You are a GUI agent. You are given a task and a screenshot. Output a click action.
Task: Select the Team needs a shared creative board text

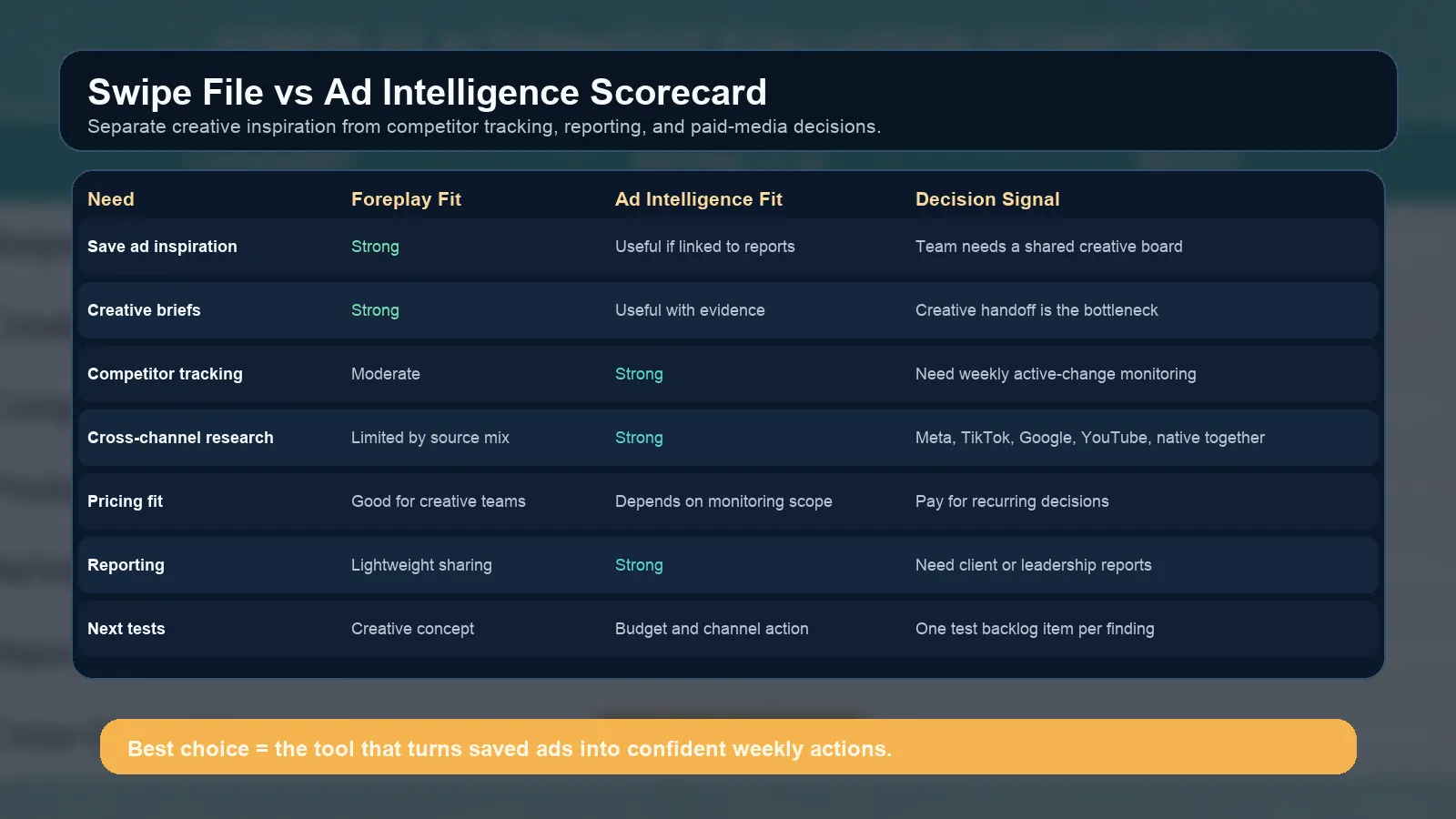[x=1048, y=247]
